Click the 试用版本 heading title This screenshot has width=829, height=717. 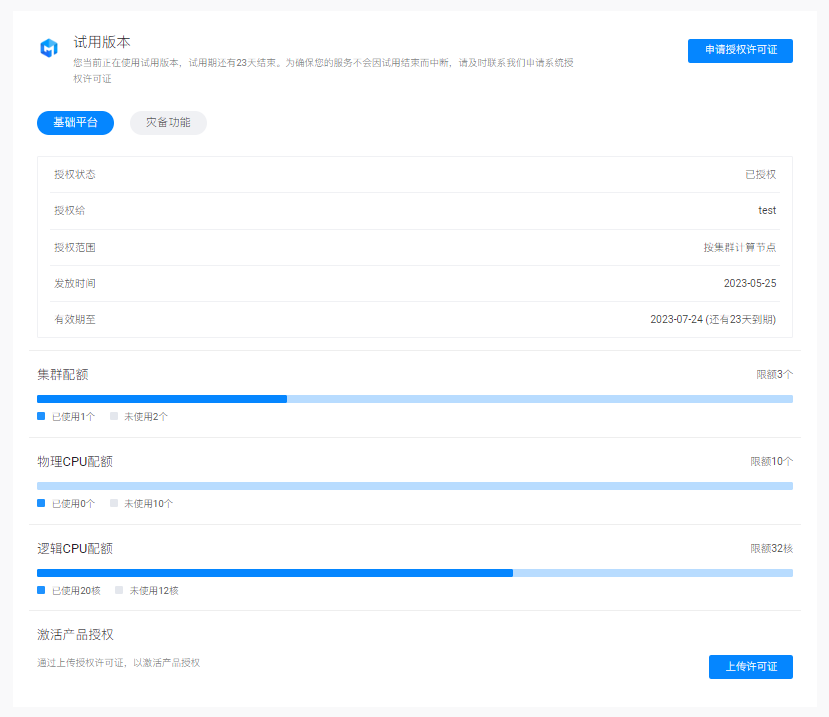coord(102,42)
